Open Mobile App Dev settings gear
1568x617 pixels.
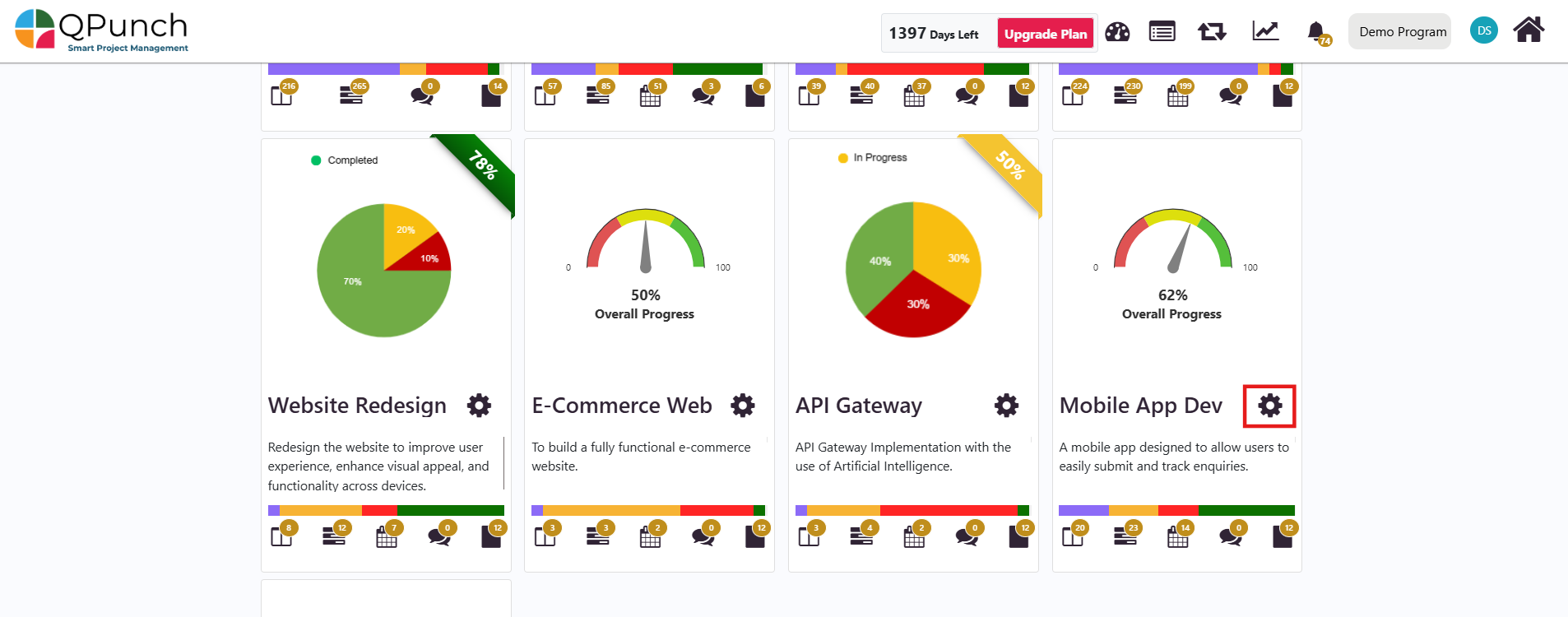(1269, 406)
